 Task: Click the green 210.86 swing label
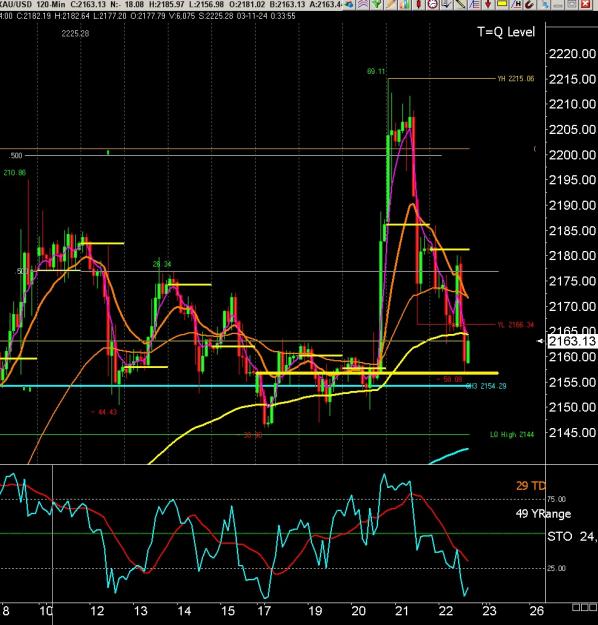[15, 173]
